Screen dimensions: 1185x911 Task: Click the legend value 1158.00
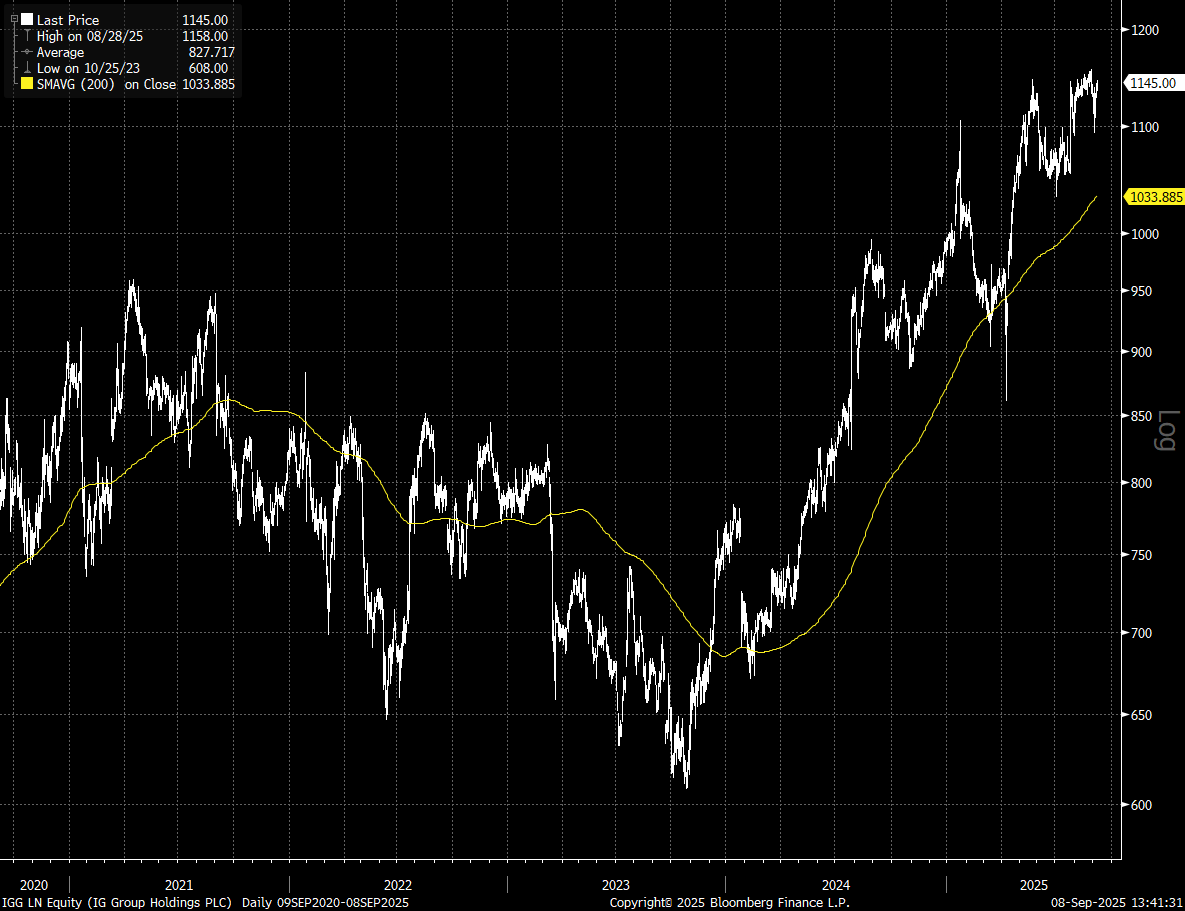[x=205, y=36]
